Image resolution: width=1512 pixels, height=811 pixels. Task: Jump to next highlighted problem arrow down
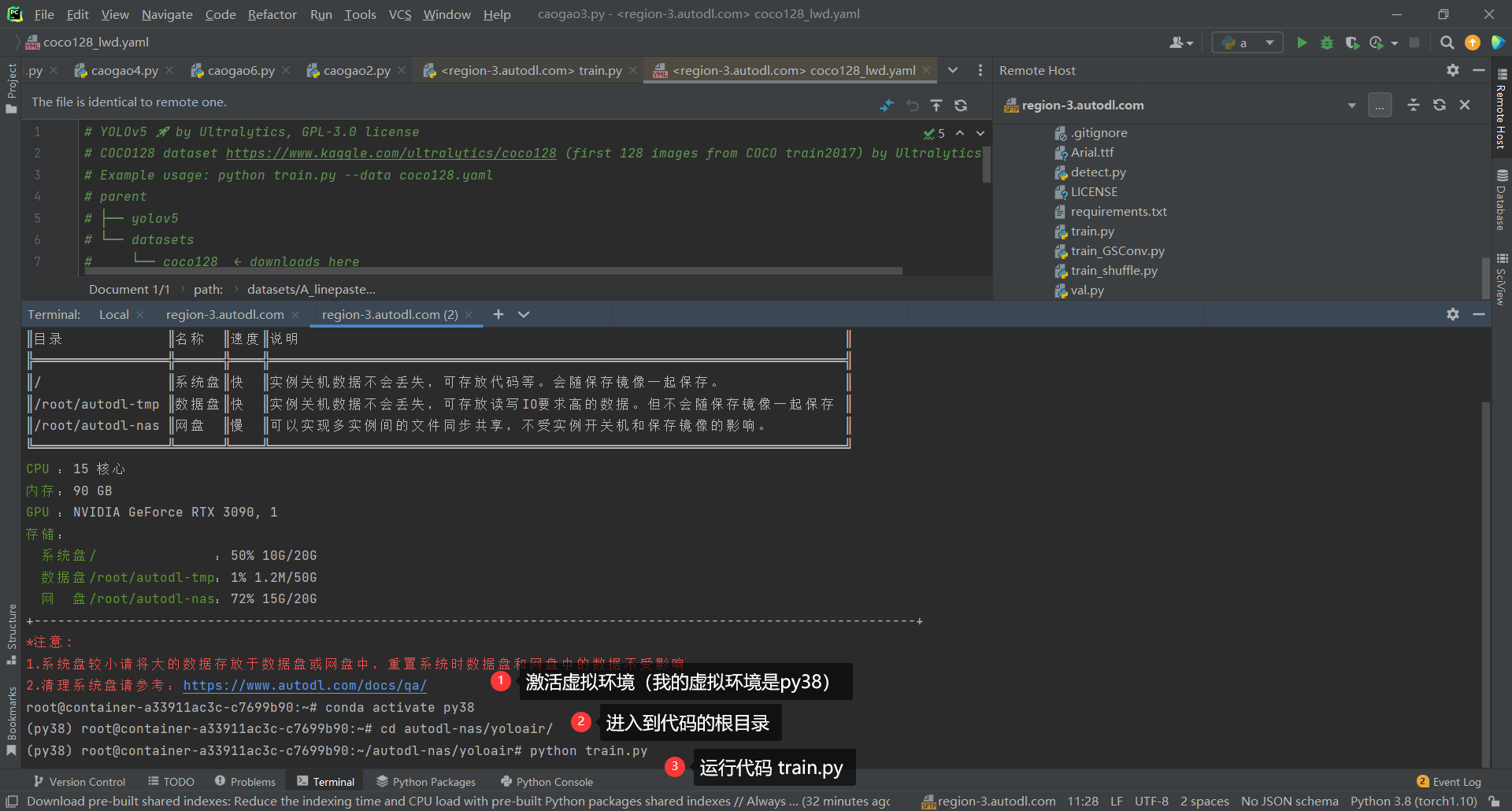980,133
